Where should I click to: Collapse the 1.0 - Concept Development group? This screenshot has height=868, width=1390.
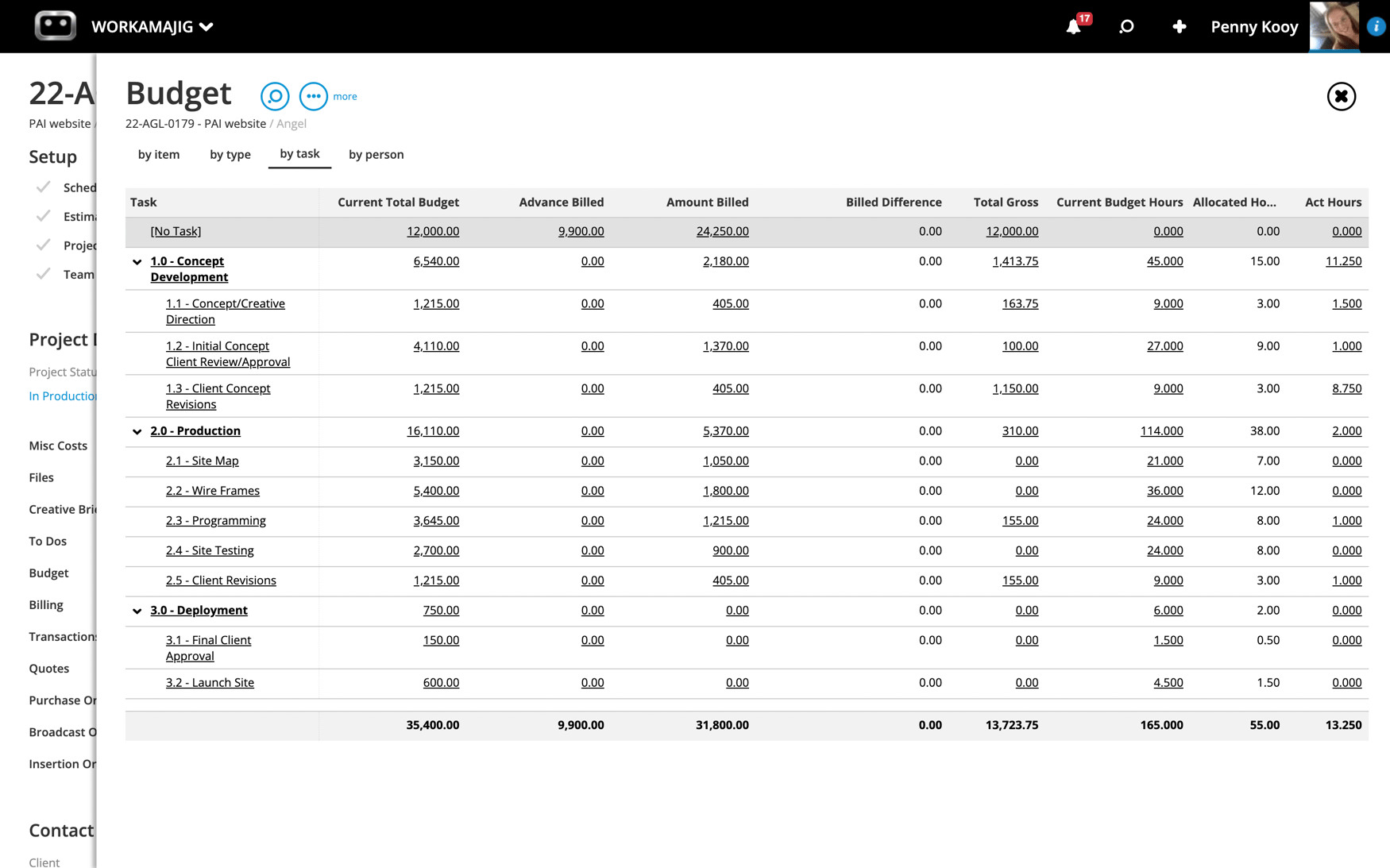[137, 262]
